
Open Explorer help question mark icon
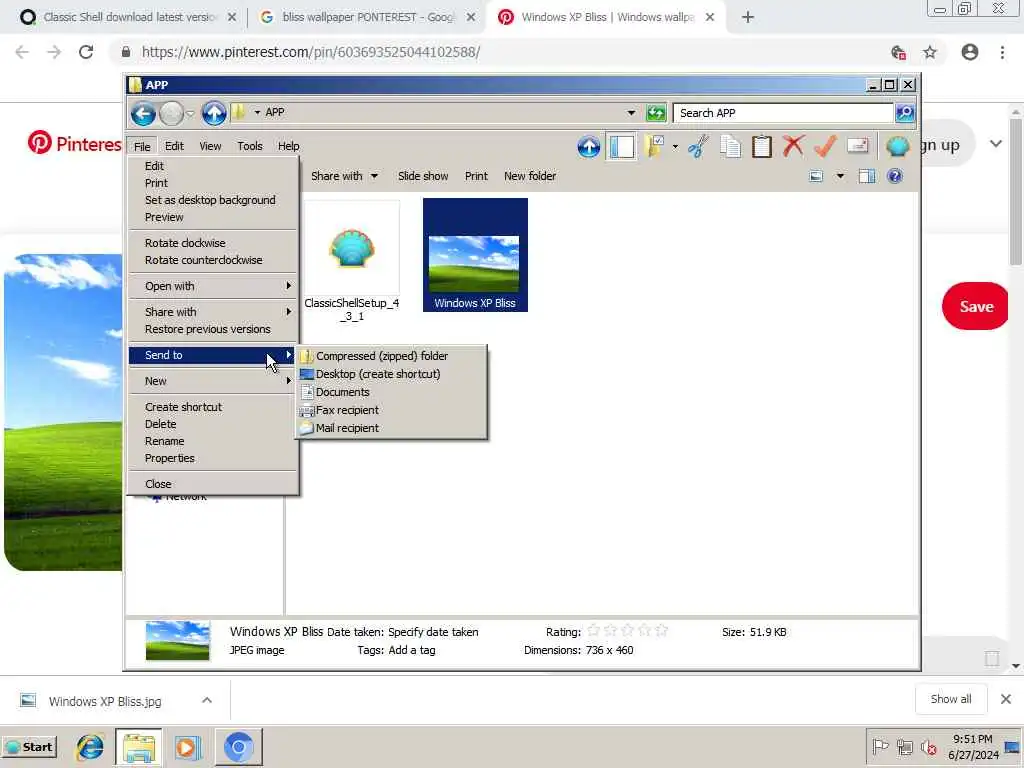(895, 176)
